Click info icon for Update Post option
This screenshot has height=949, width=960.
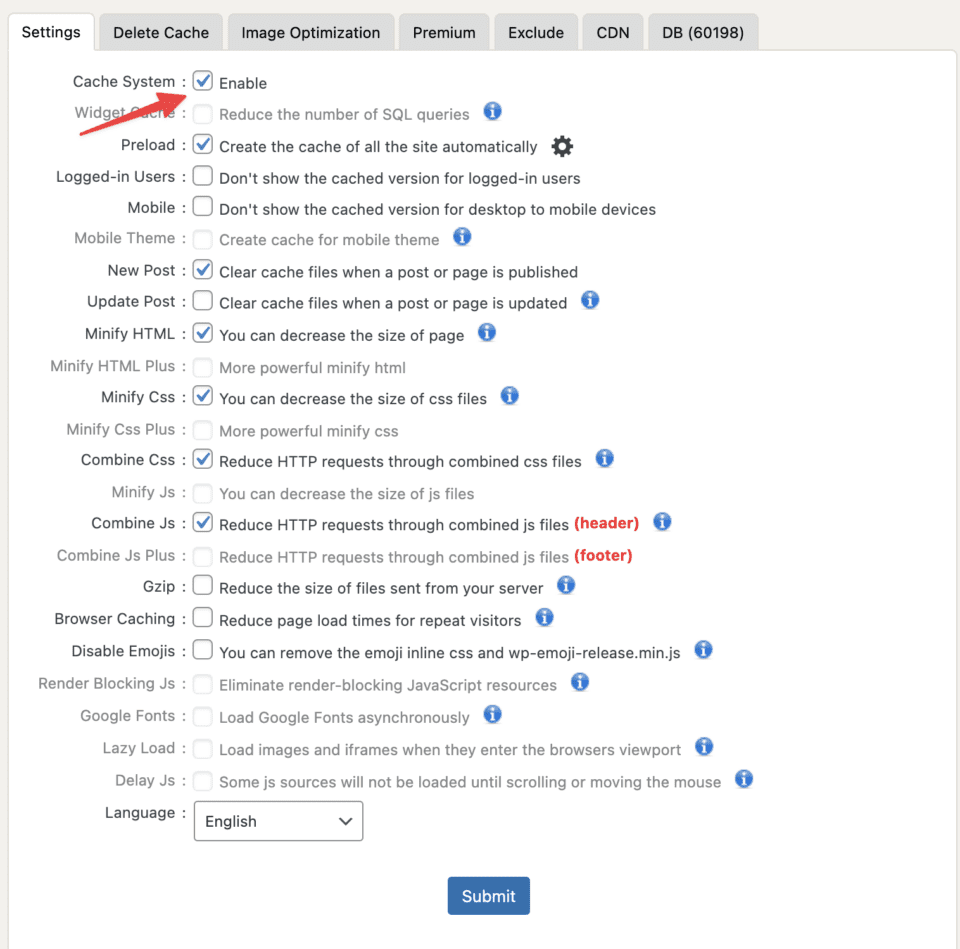[x=590, y=300]
